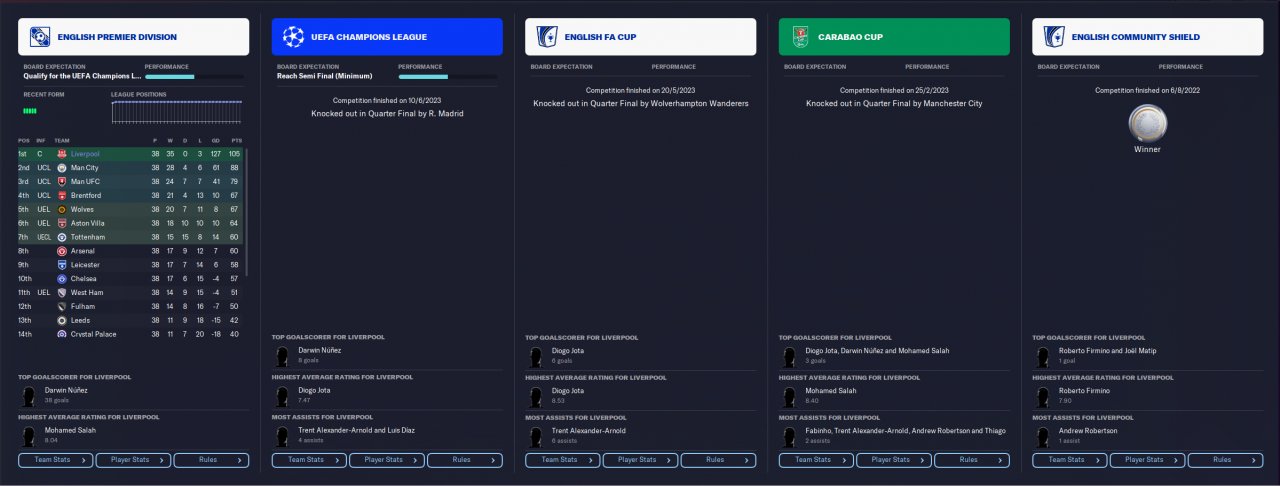This screenshot has height=486, width=1280.
Task: Click Mohamed Salah name in Carabao Cup panel
Action: [830, 391]
